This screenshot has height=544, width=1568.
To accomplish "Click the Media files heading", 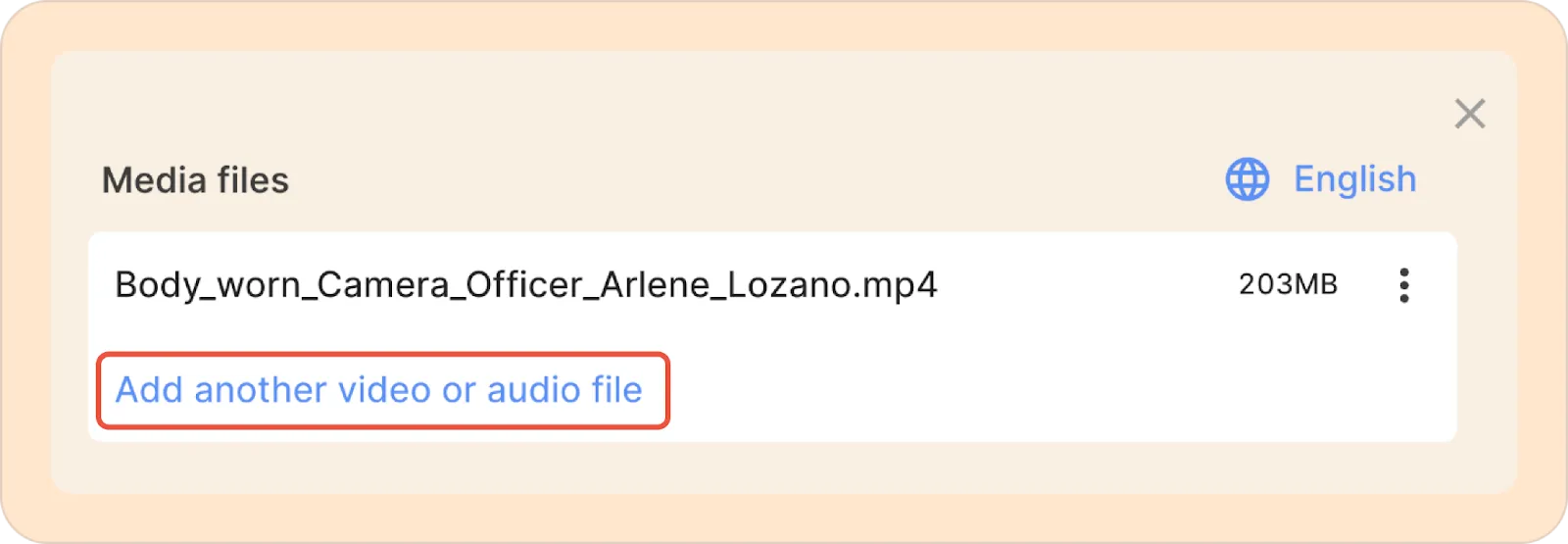I will click(x=195, y=180).
